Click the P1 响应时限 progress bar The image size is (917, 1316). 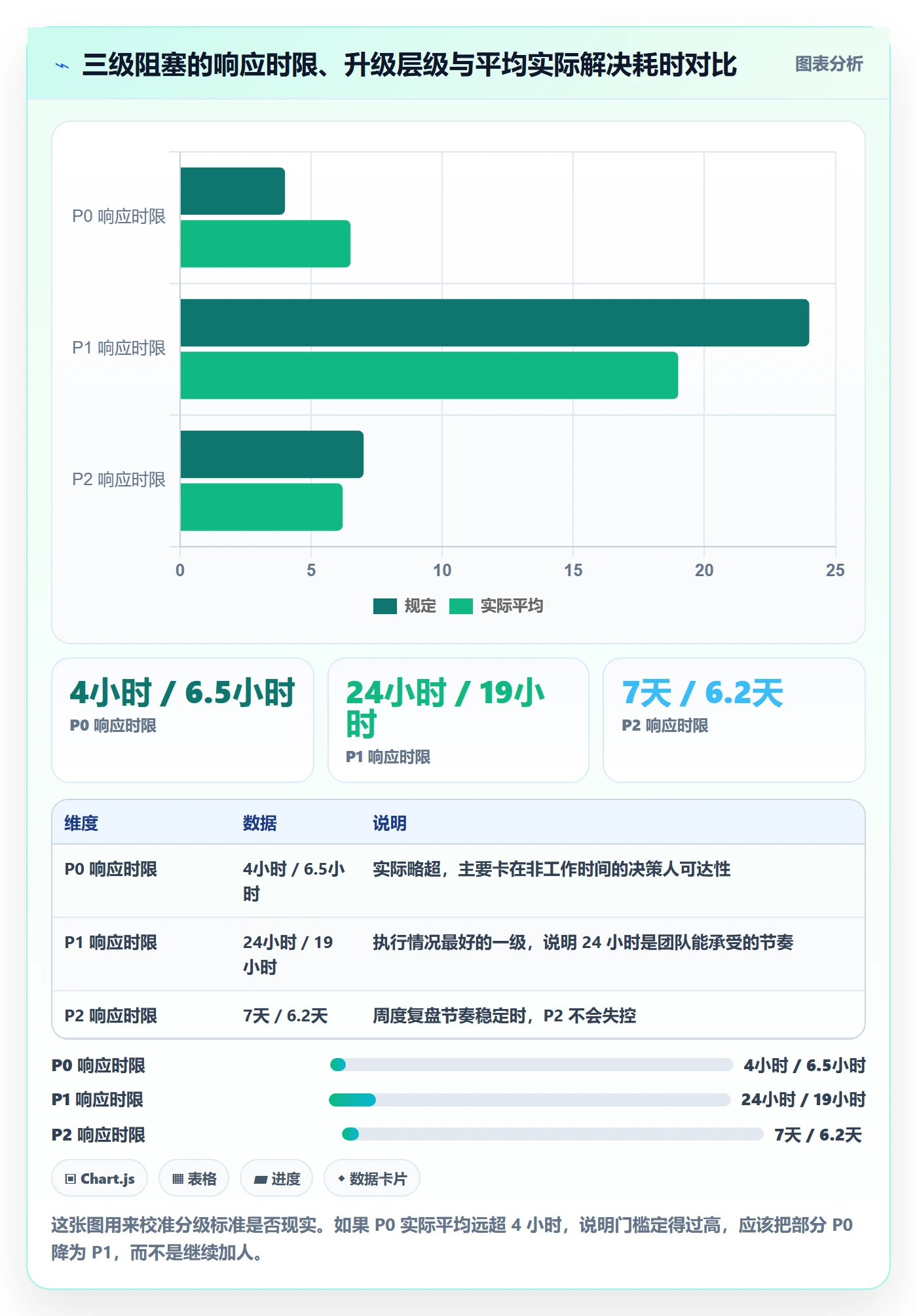530,1100
